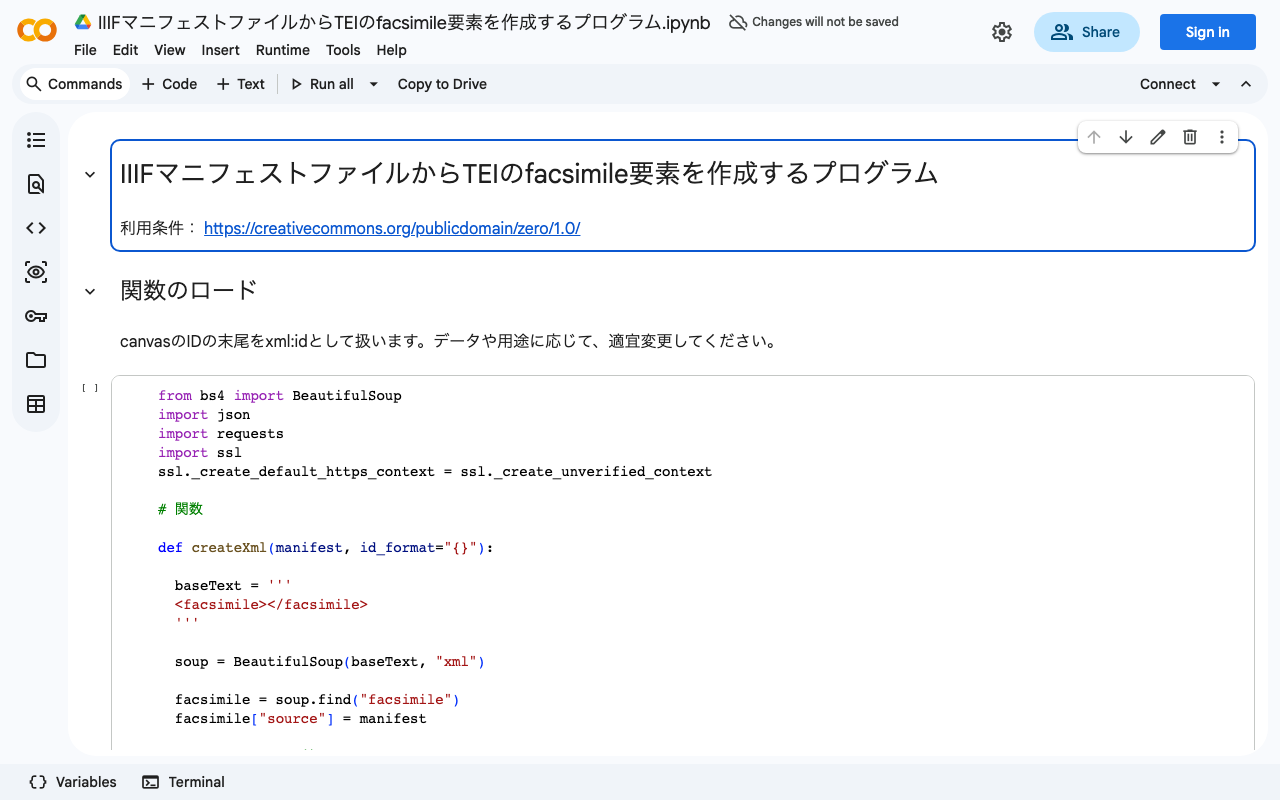Follow the creativecommons.org public domain link
This screenshot has height=800, width=1280.
click(392, 228)
